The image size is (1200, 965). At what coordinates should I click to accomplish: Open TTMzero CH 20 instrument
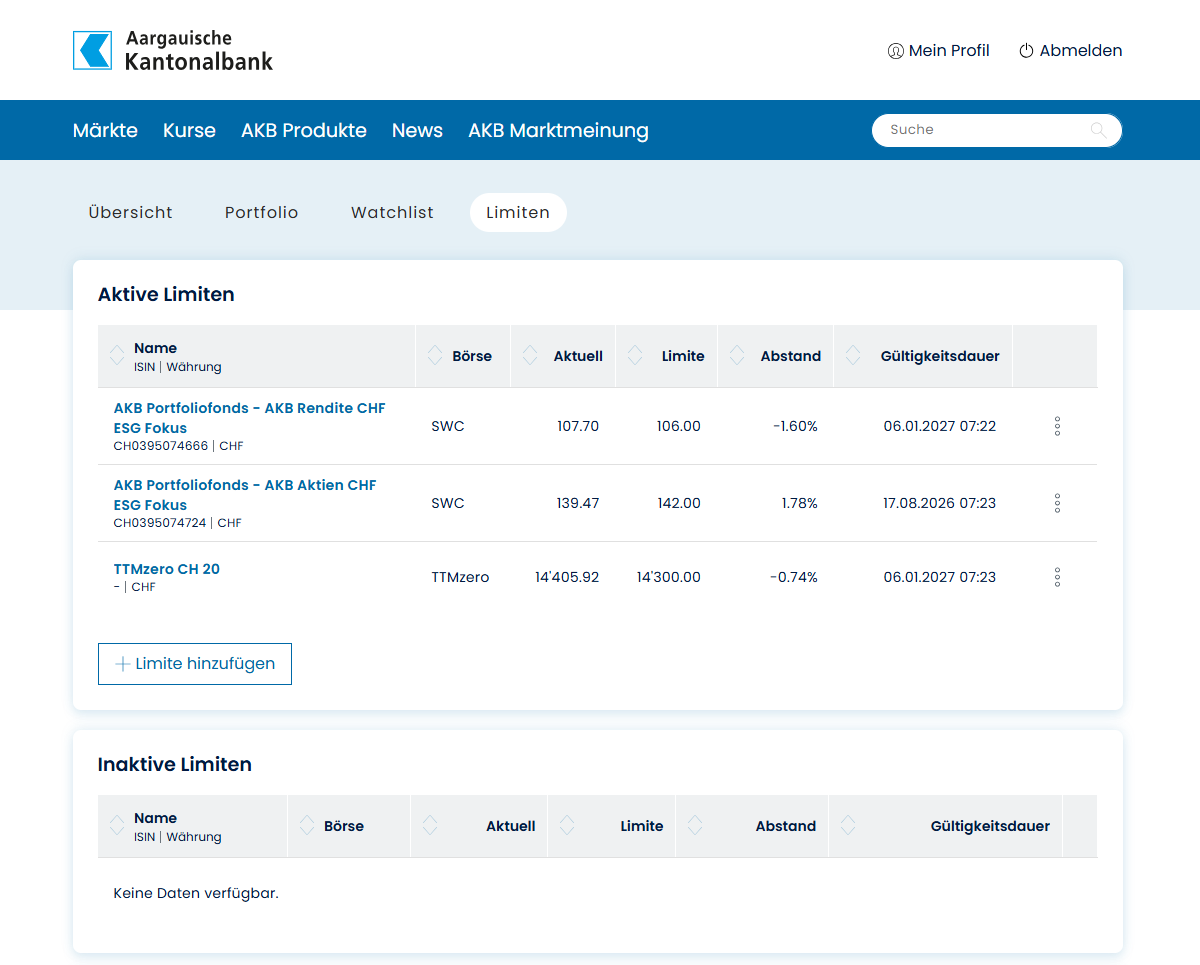click(167, 569)
